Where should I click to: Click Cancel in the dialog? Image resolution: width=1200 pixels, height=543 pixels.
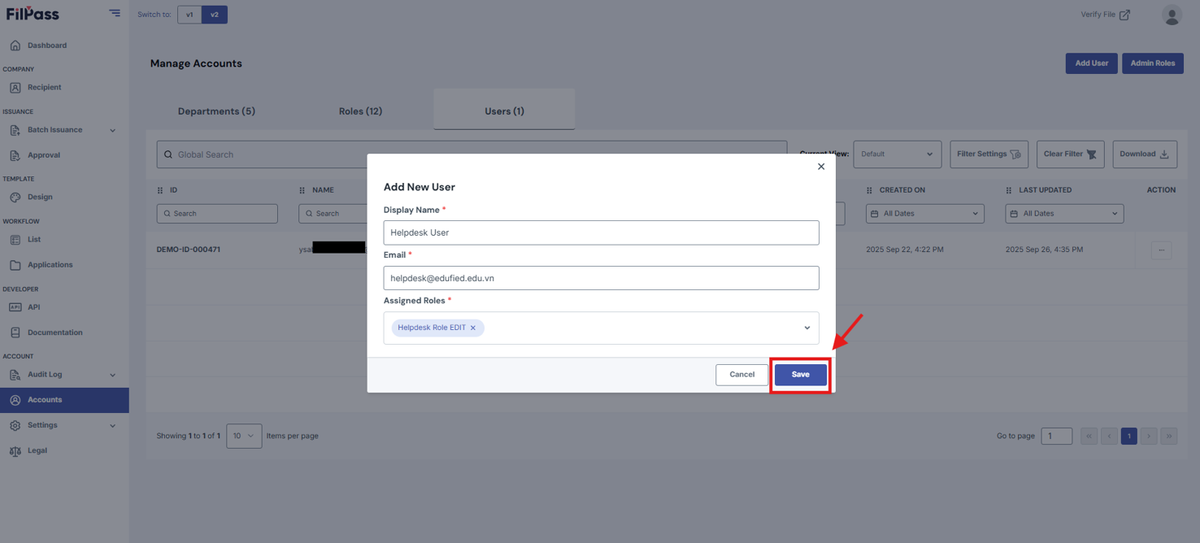[x=742, y=374]
